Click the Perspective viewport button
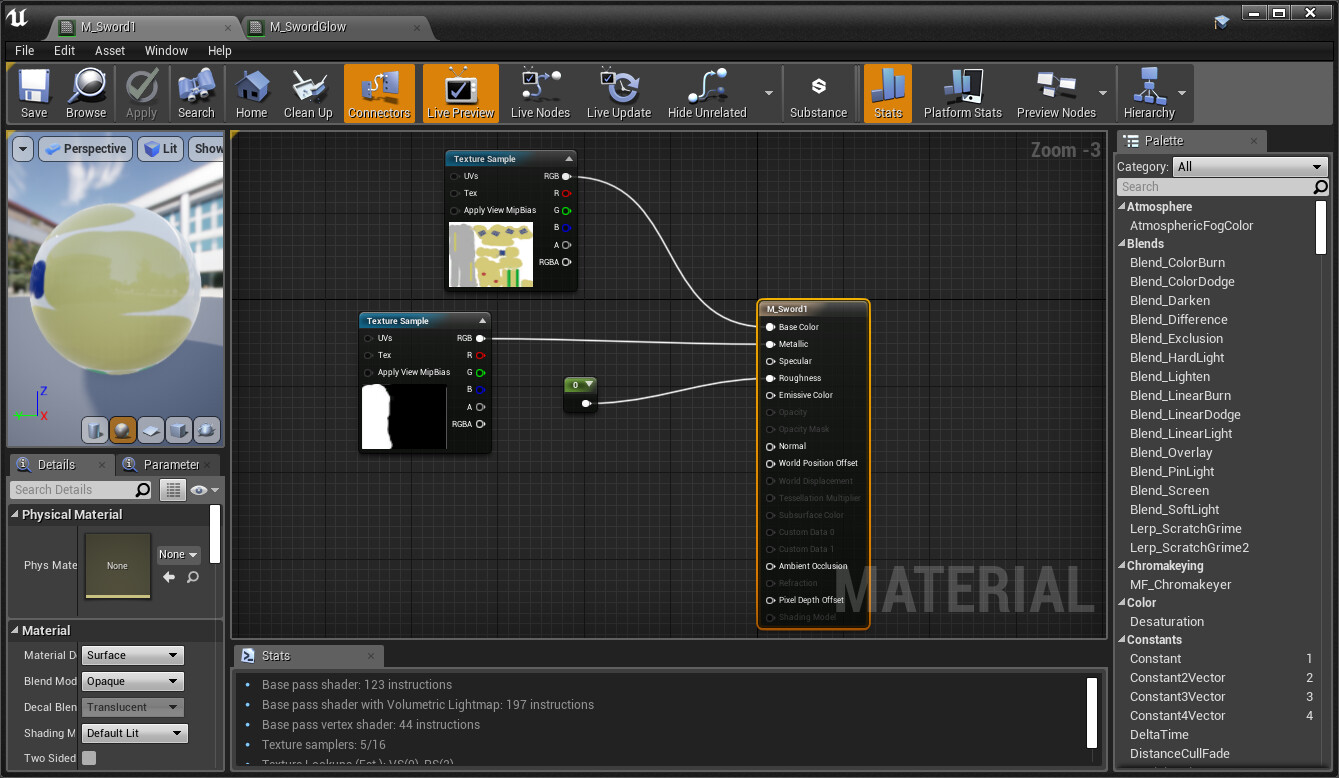 (86, 149)
